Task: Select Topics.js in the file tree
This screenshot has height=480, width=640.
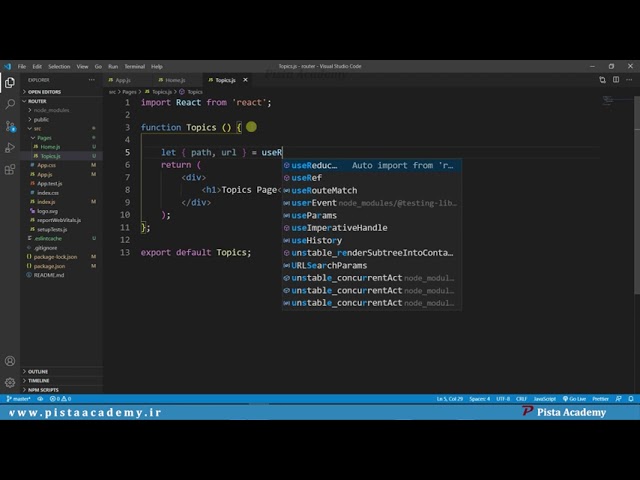Action: 61,156
